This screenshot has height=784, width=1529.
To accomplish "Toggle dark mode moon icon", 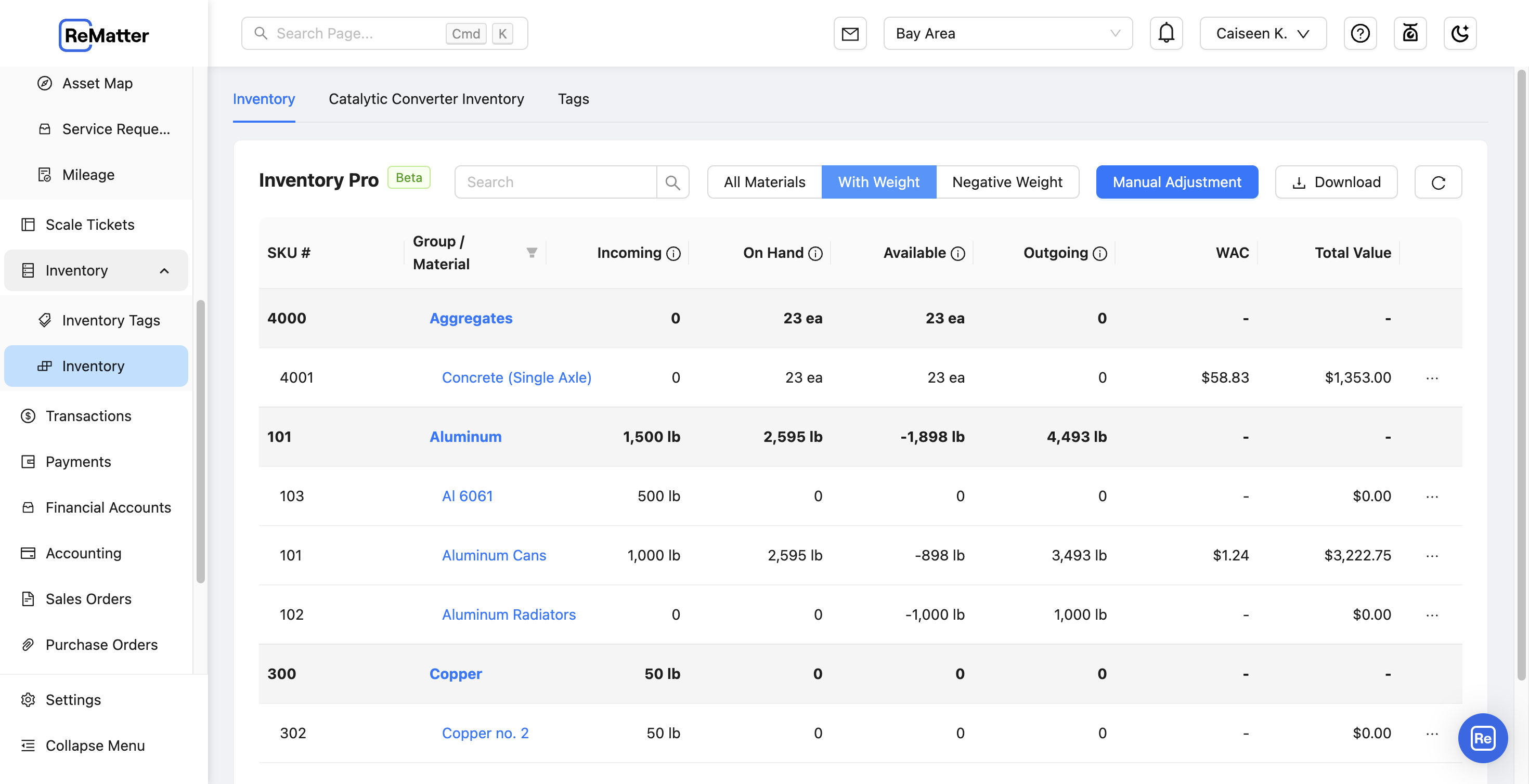I will click(1459, 33).
